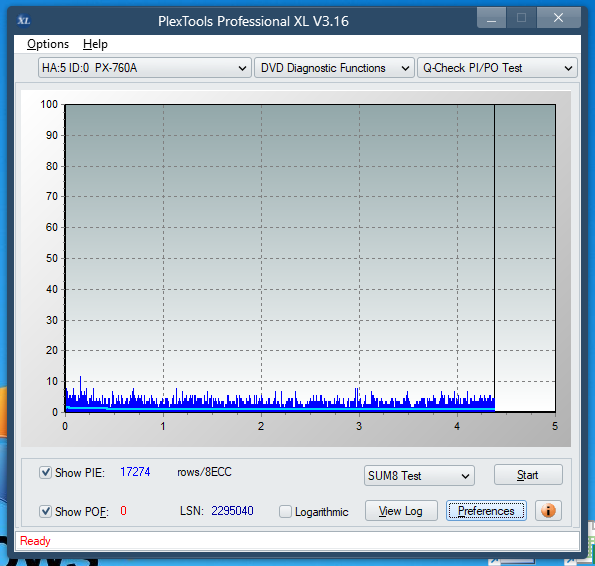Open the Q-Check PI/PO Test dropdown
The height and width of the screenshot is (566, 595).
[497, 68]
